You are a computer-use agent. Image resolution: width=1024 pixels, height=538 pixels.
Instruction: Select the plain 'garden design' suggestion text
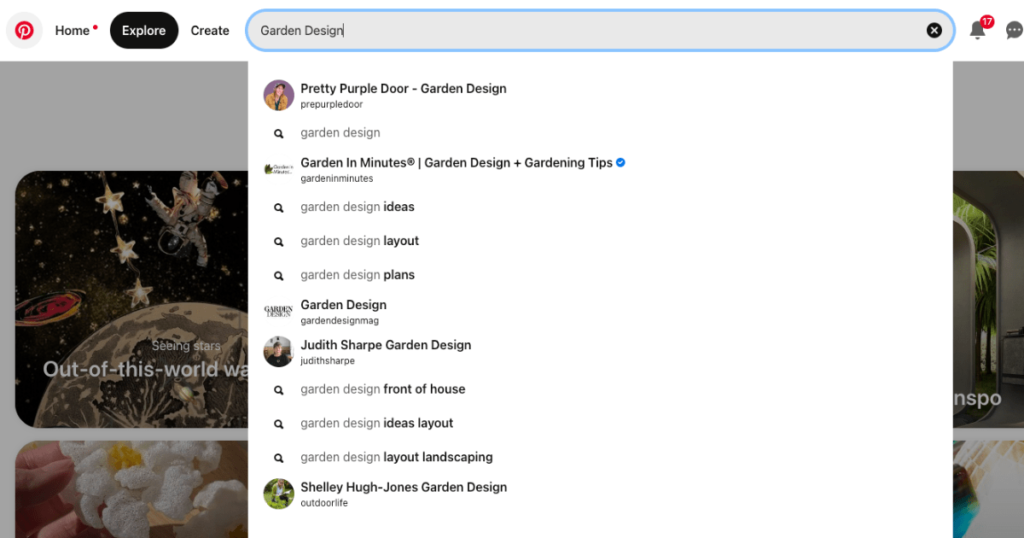pyautogui.click(x=340, y=133)
